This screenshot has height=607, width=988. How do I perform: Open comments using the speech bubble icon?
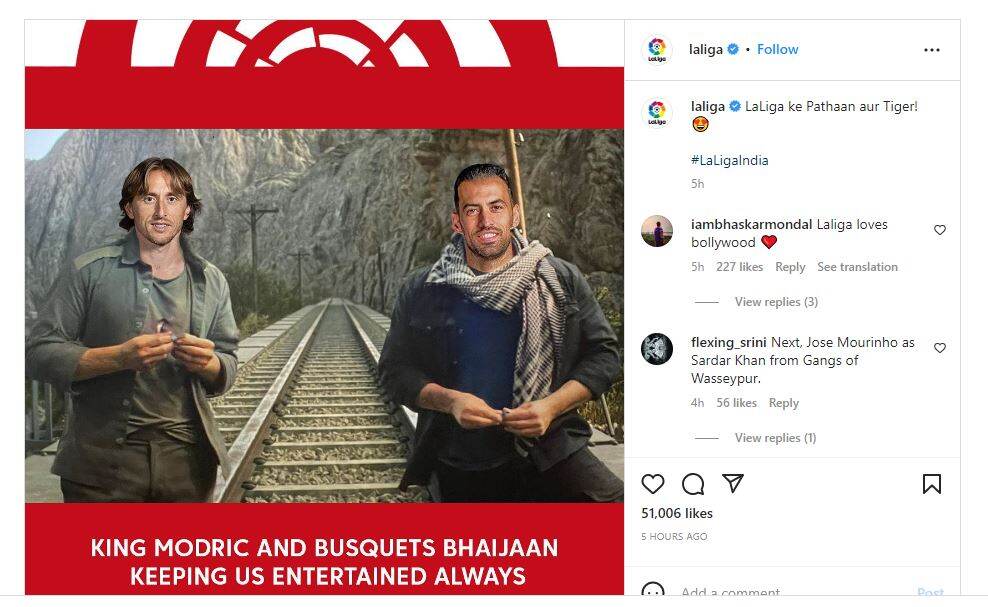click(x=693, y=484)
